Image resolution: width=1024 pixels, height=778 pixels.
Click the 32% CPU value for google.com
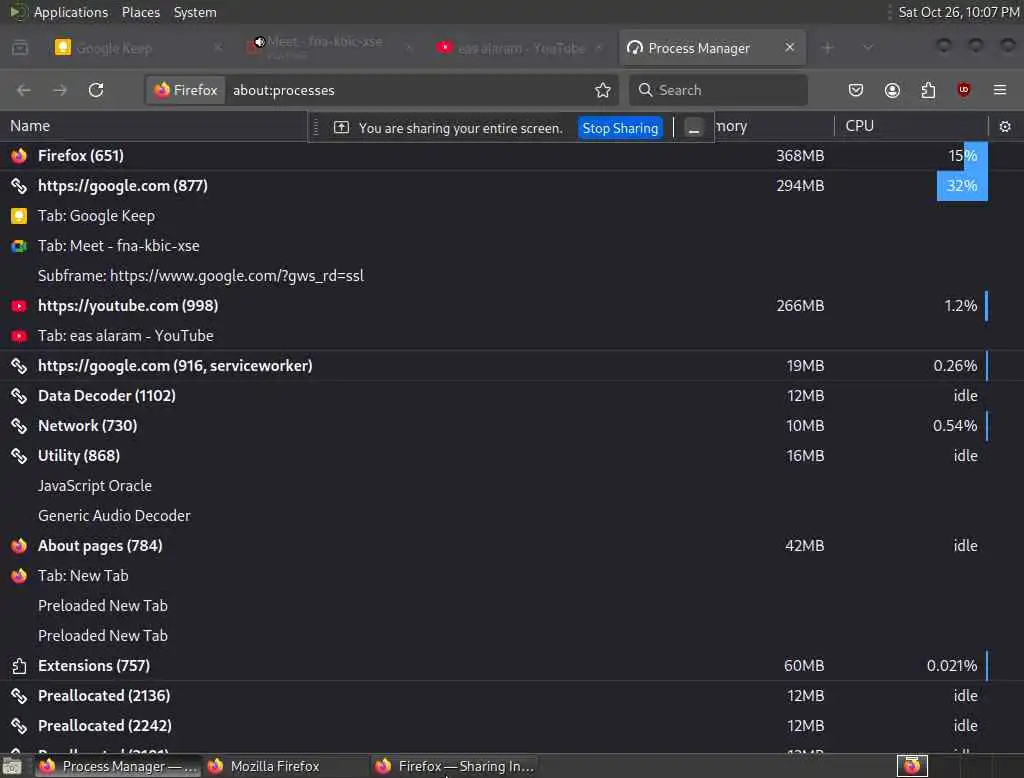click(962, 186)
